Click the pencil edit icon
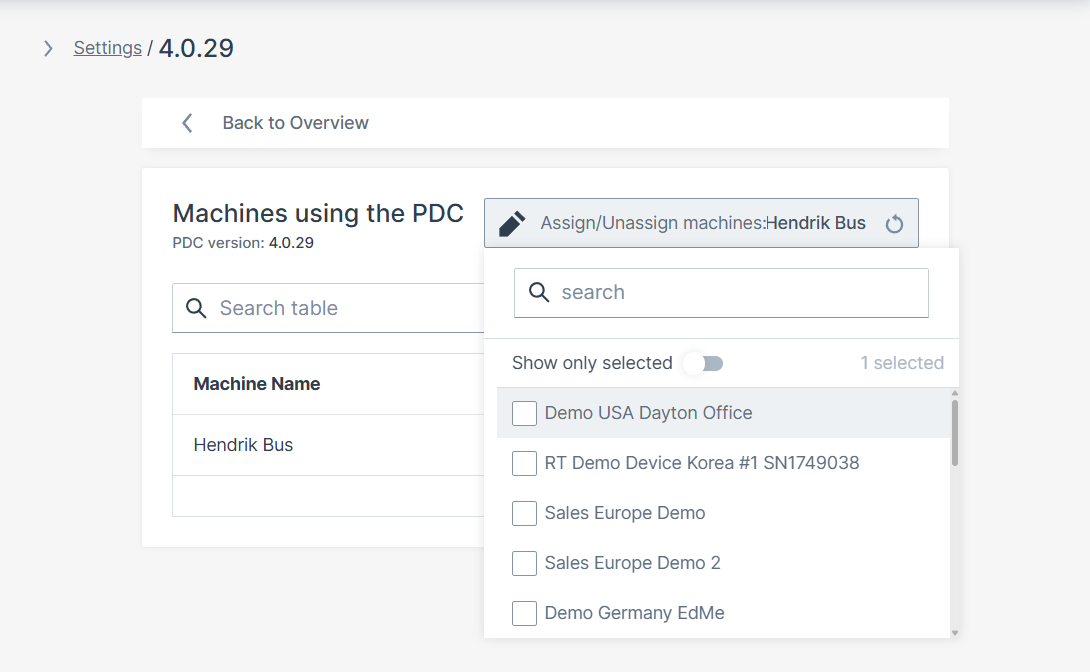The height and width of the screenshot is (672, 1090). pos(511,223)
